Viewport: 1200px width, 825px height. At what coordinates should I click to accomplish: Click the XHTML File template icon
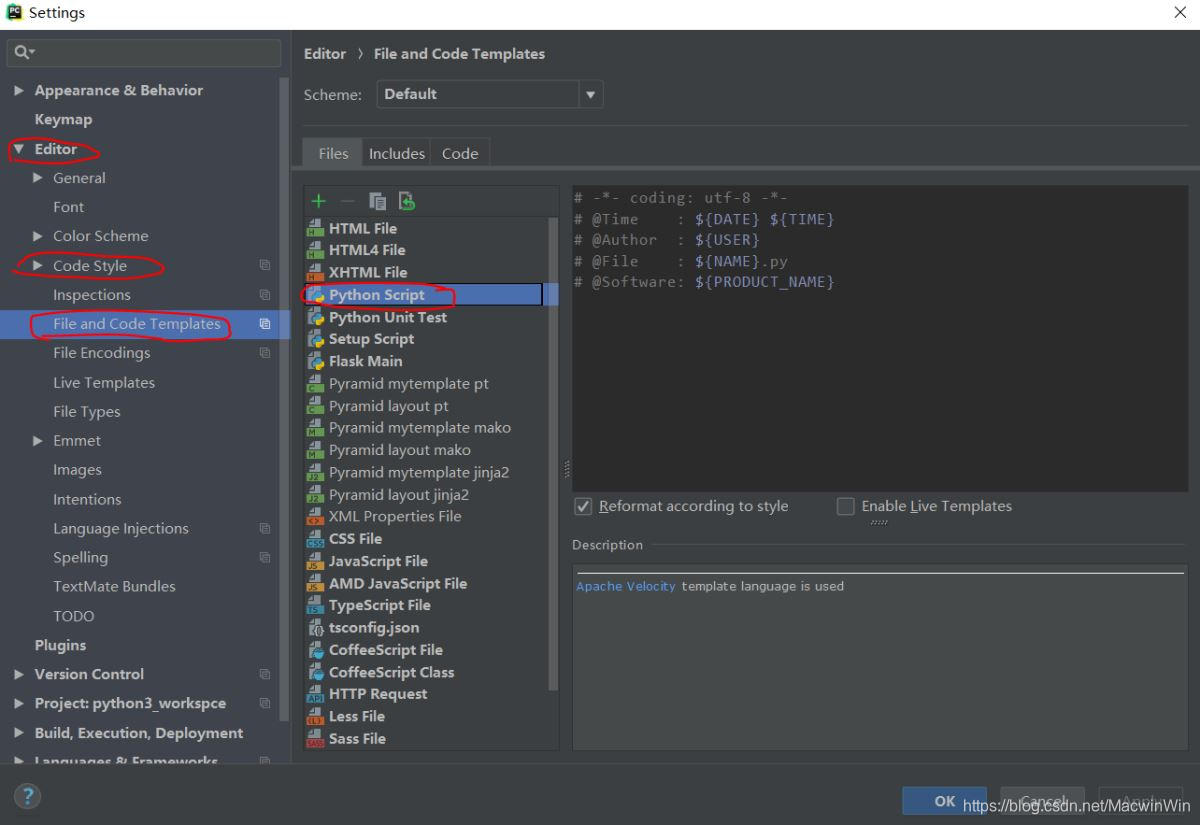coord(315,272)
